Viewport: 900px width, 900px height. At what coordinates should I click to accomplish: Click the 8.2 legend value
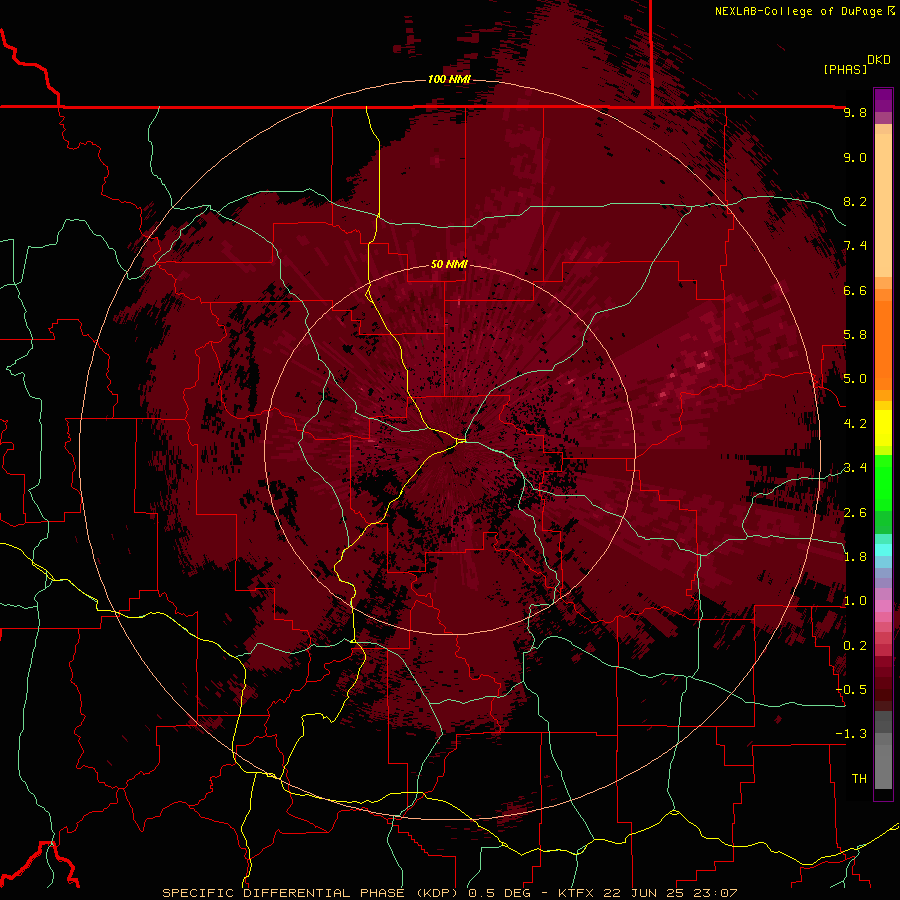pos(855,201)
